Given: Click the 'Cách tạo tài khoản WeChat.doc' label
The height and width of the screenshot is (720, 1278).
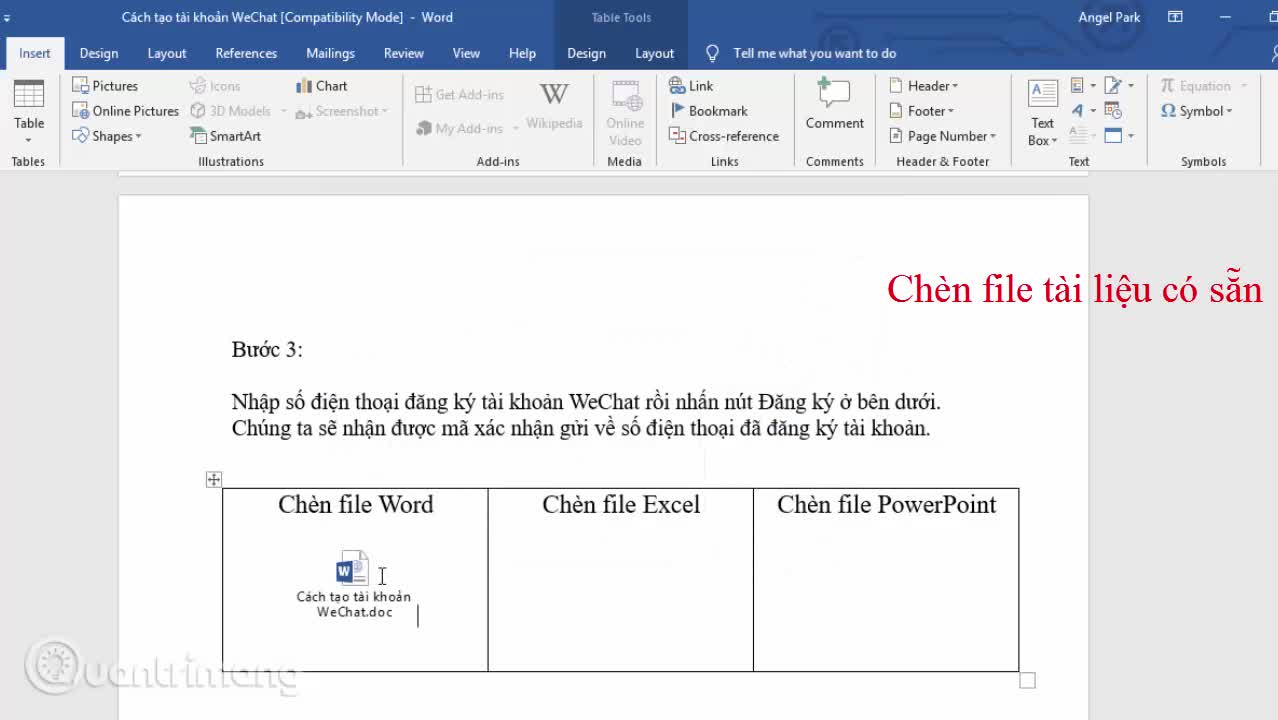Looking at the screenshot, I should coord(354,604).
